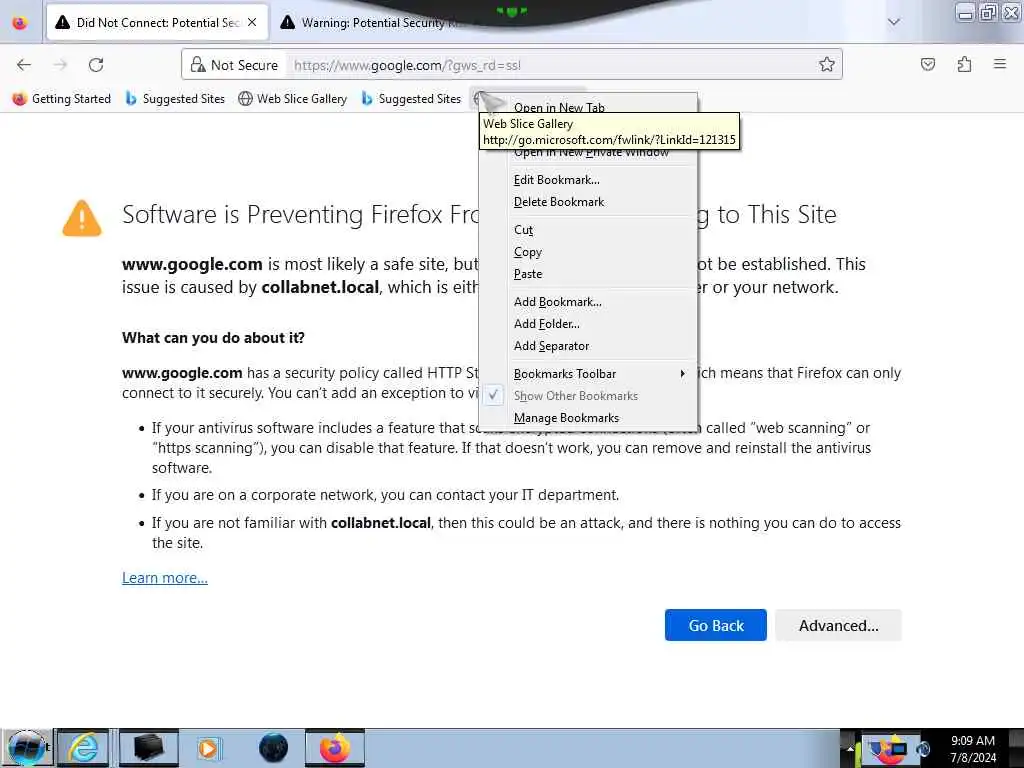Click 'Paste' in the context menu
The height and width of the screenshot is (768, 1024).
coord(528,274)
